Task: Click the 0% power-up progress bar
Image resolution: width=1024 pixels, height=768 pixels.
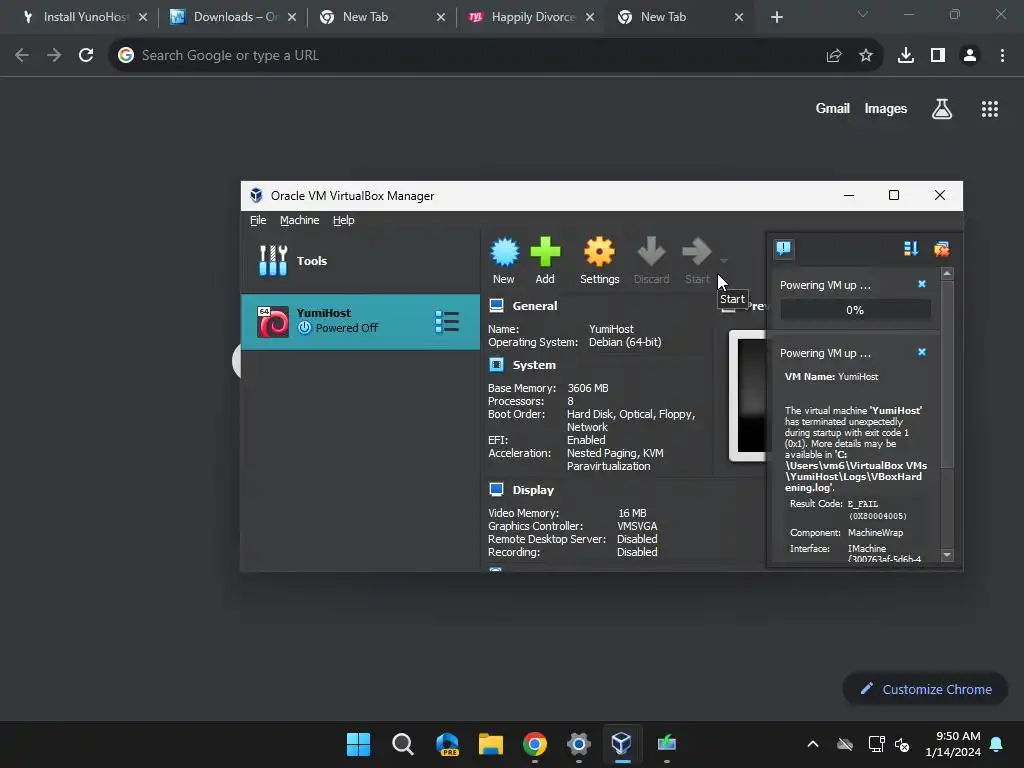Action: (x=855, y=310)
